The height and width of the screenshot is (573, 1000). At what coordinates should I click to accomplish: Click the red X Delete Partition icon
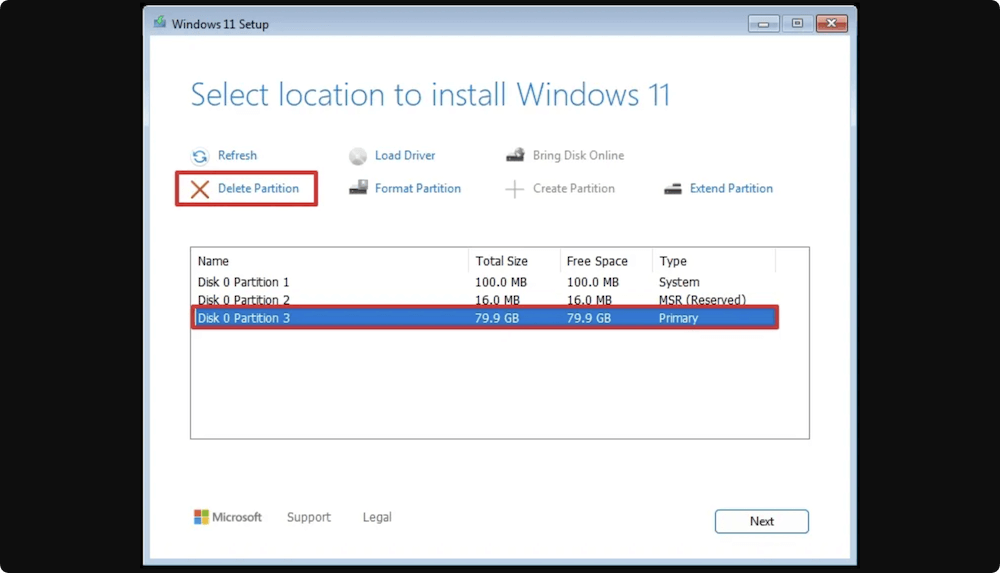(x=200, y=189)
